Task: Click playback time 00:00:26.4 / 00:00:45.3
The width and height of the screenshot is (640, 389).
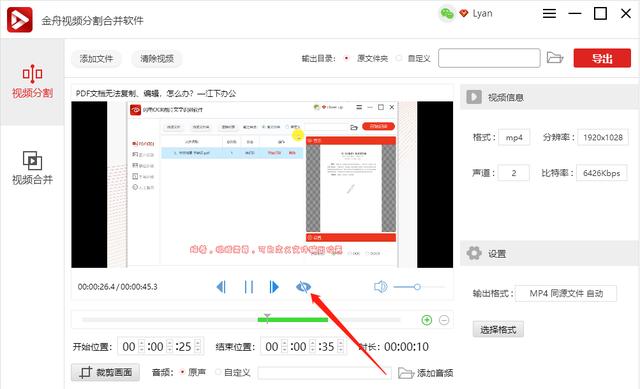Action: pos(118,287)
